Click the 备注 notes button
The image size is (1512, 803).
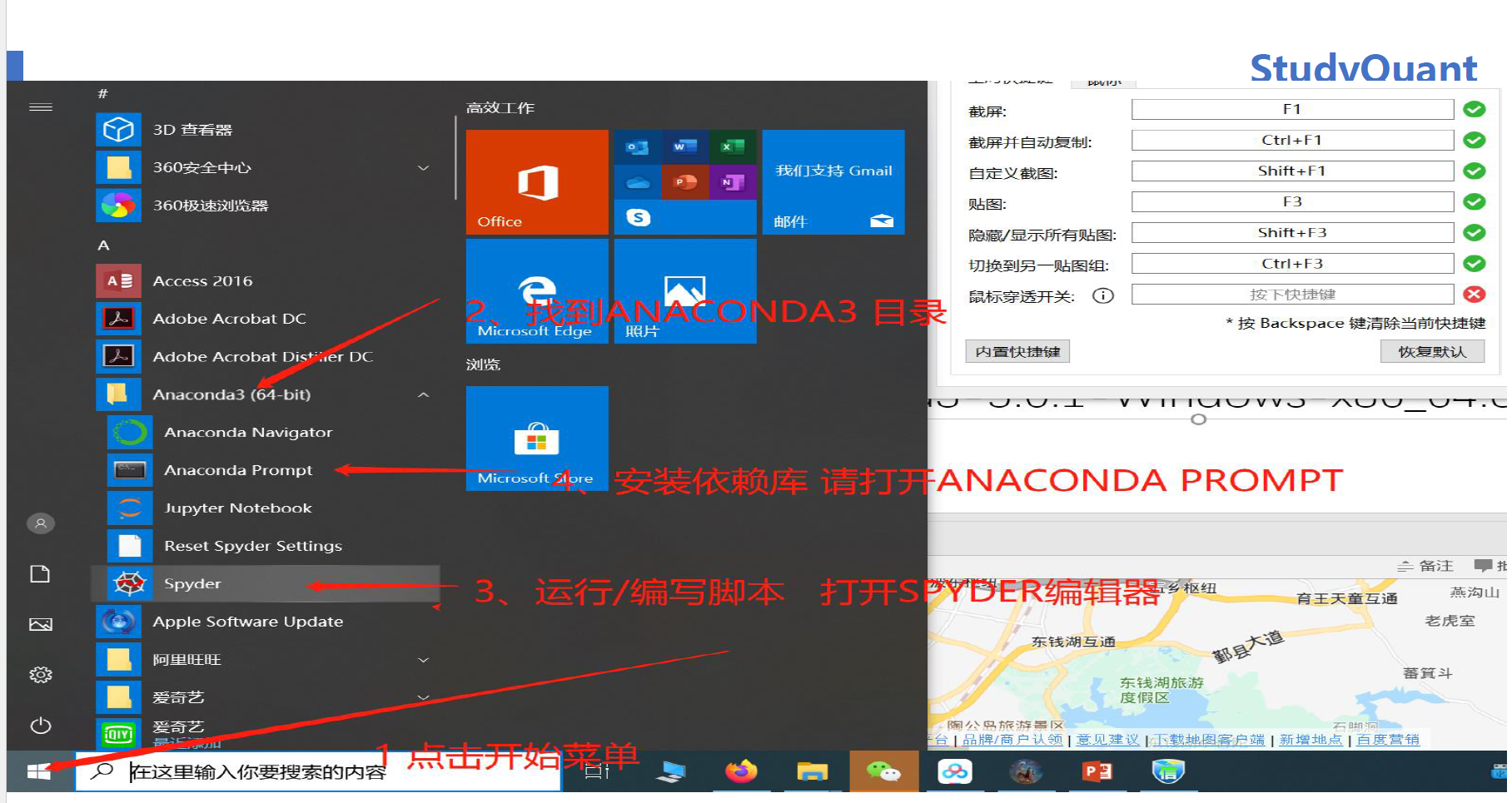tap(1425, 566)
